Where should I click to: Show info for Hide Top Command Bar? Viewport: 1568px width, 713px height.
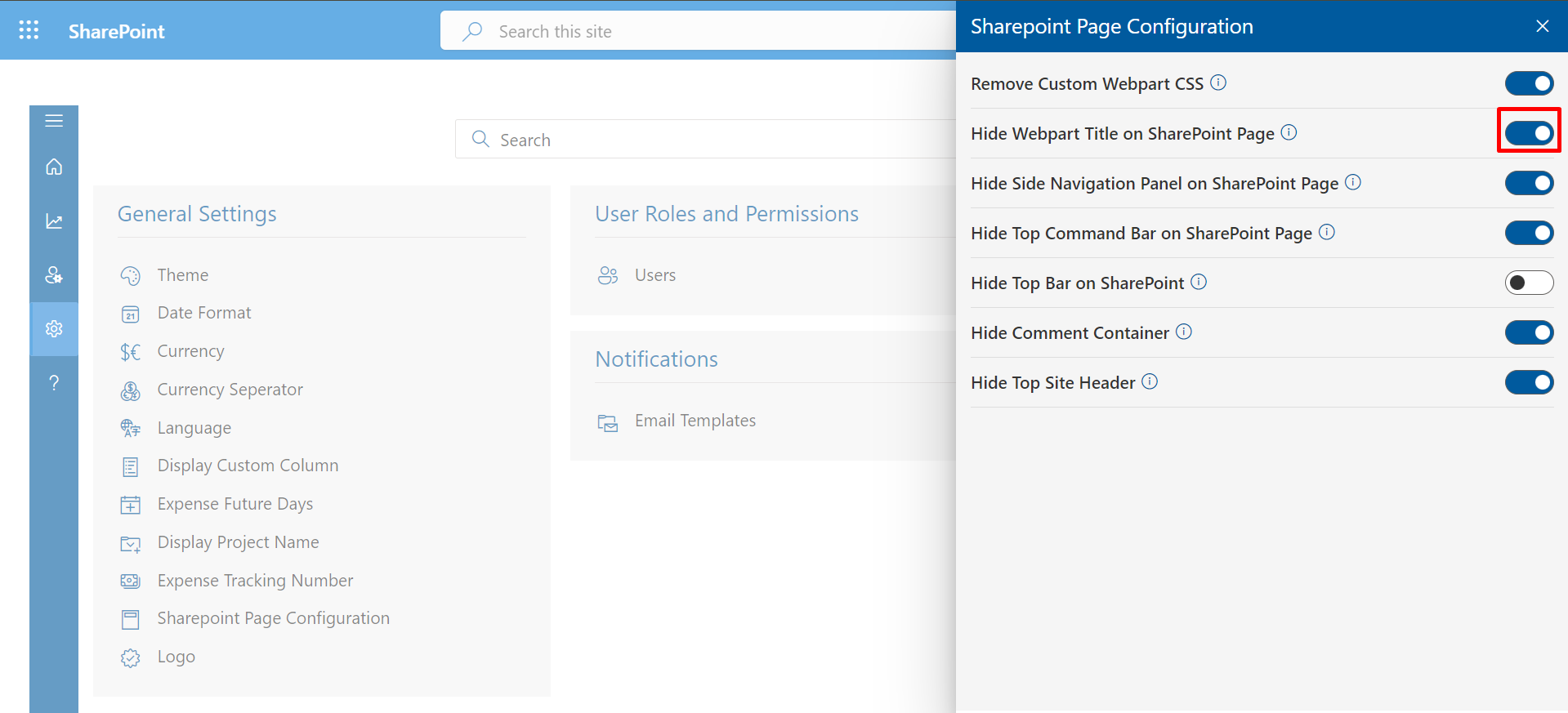(1327, 232)
